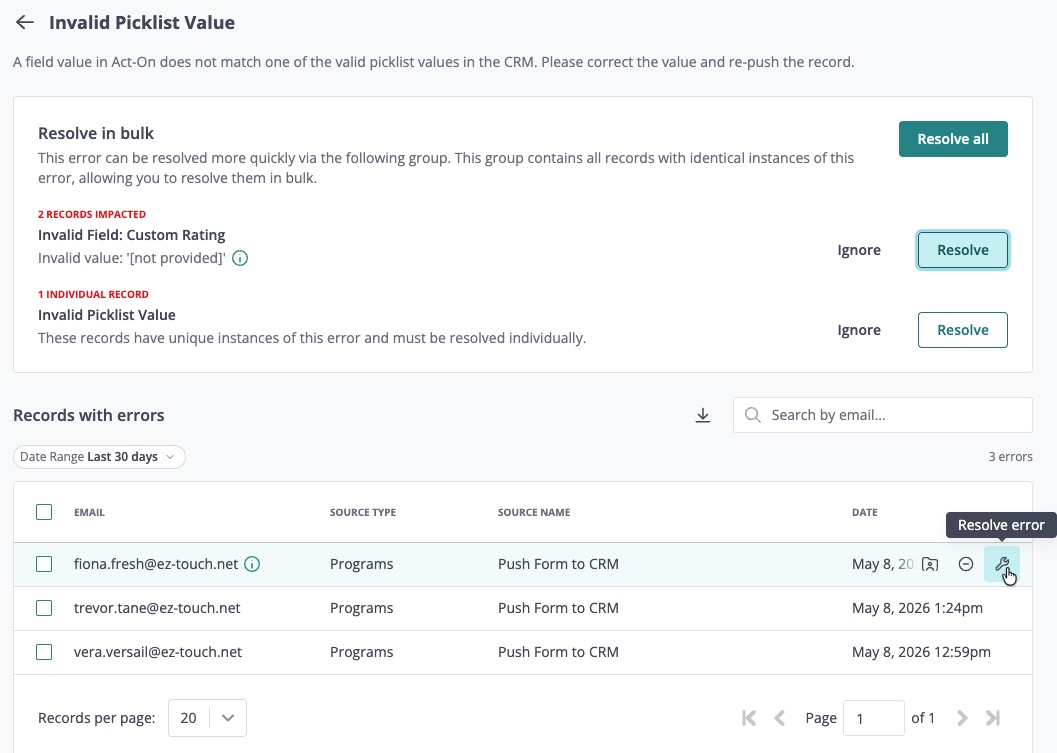Focus the Search by email field
This screenshot has width=1057, height=753.
(882, 415)
